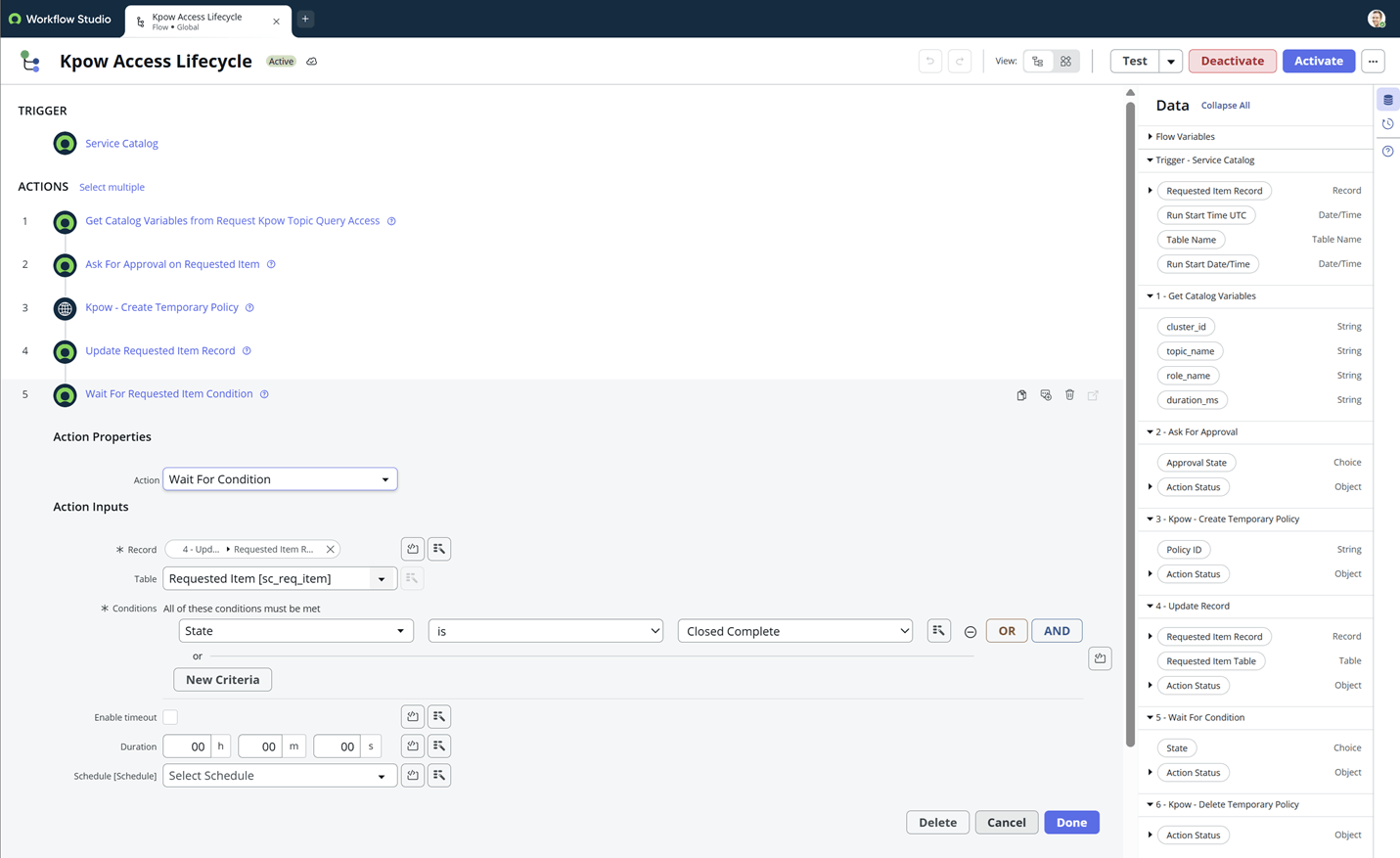Image resolution: width=1400 pixels, height=858 pixels.
Task: Open data pill picker for condition value
Action: click(x=939, y=631)
